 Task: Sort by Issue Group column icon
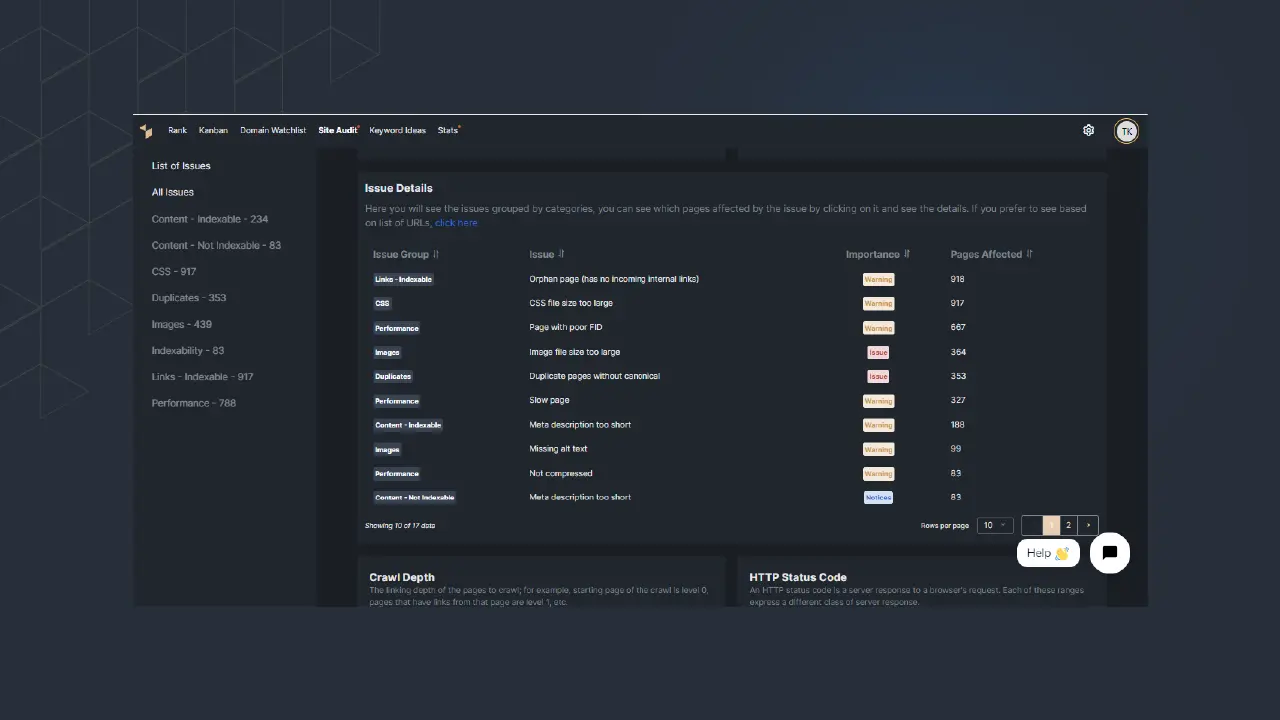coord(436,254)
